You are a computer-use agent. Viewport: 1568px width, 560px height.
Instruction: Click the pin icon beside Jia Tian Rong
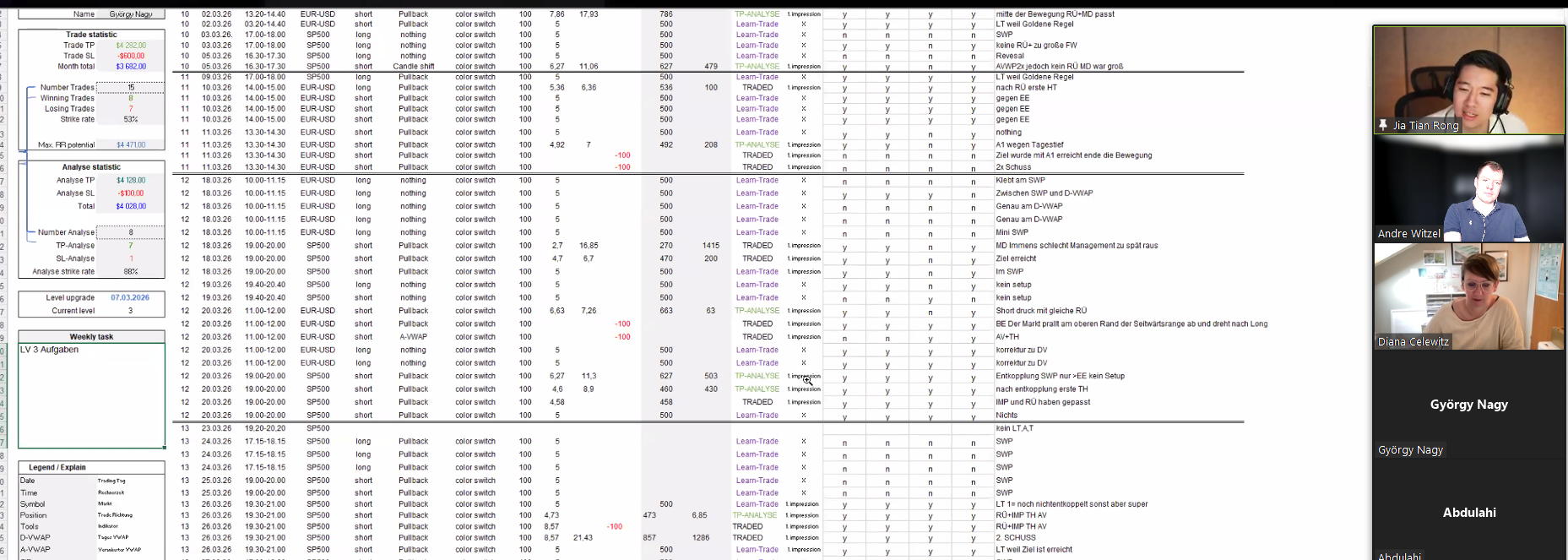tap(1383, 125)
